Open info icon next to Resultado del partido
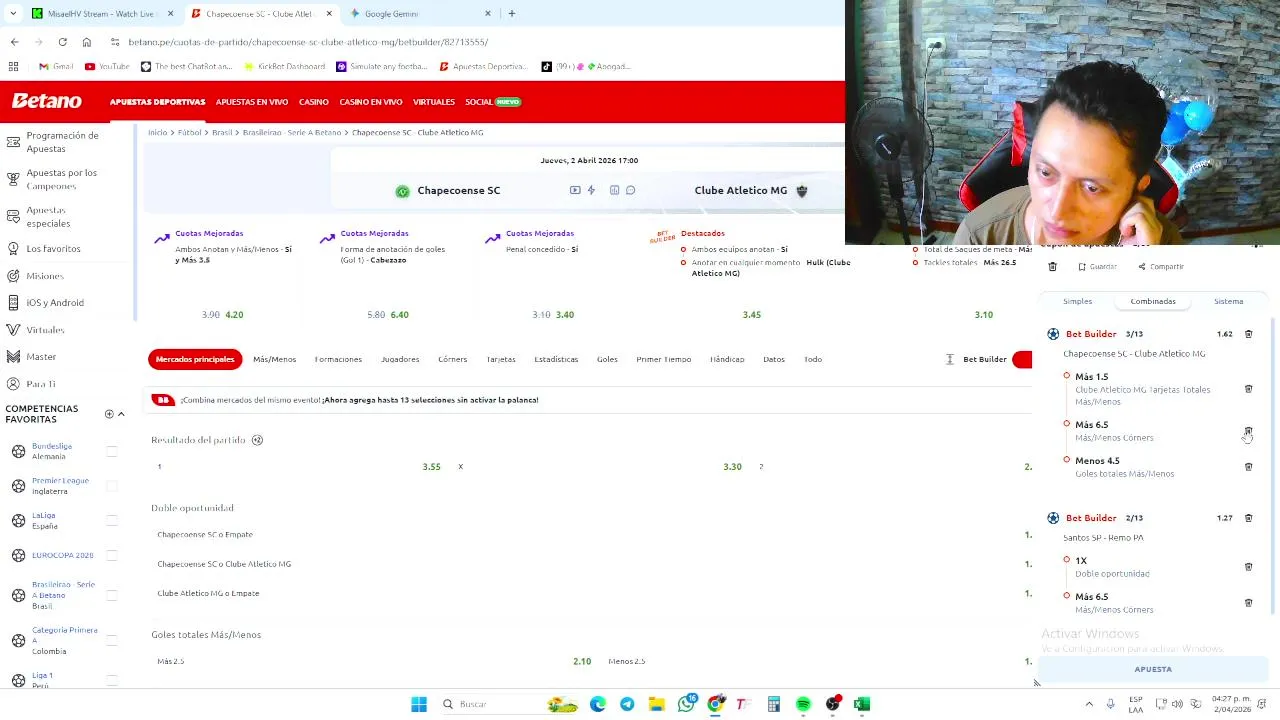Image resolution: width=1280 pixels, height=720 pixels. tap(257, 440)
